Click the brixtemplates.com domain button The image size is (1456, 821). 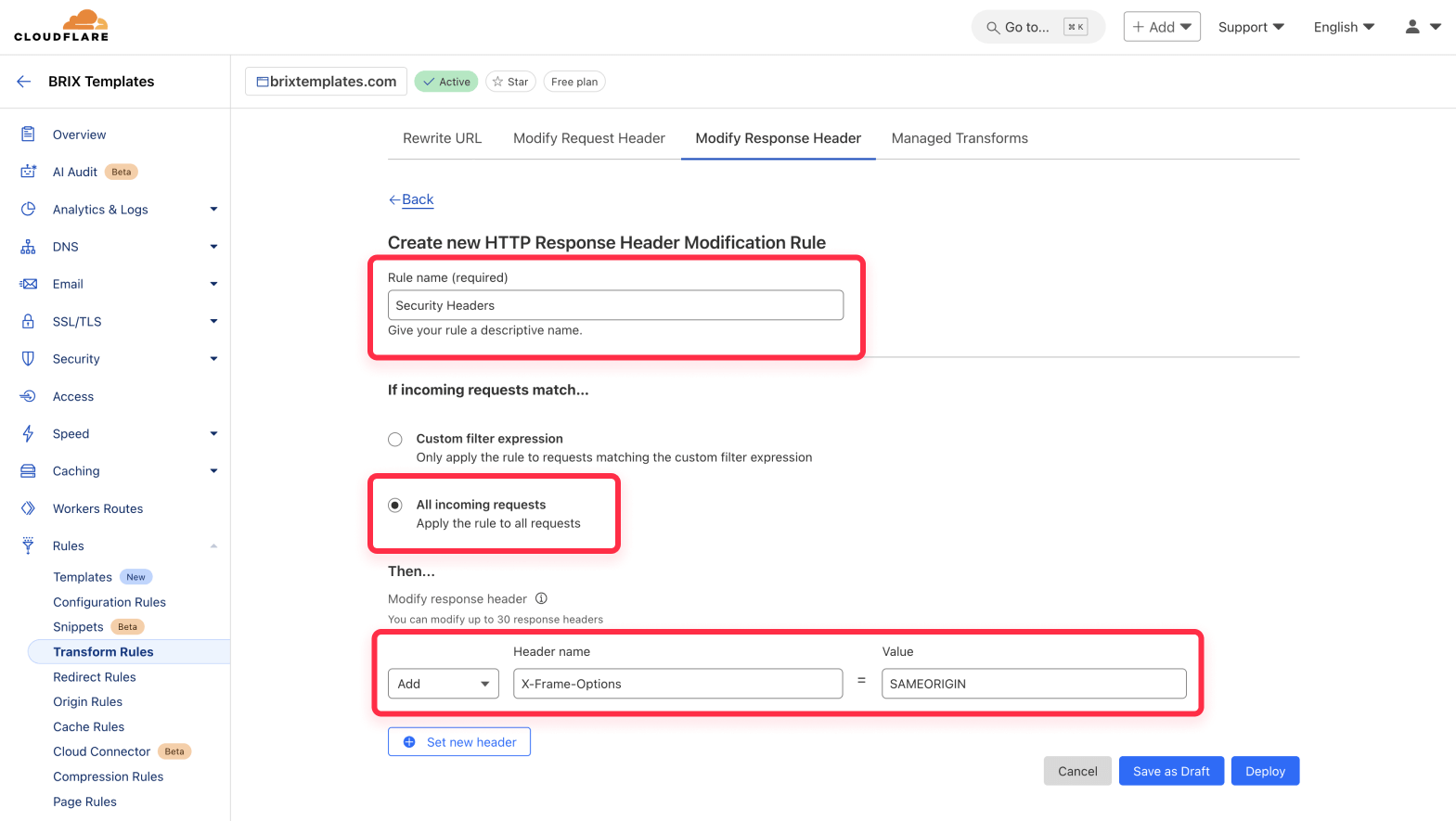point(326,82)
